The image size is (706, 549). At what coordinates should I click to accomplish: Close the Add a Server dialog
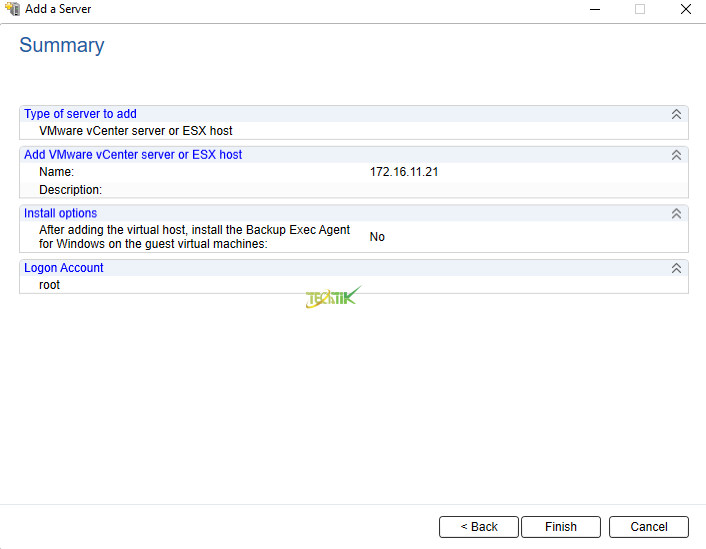(685, 9)
